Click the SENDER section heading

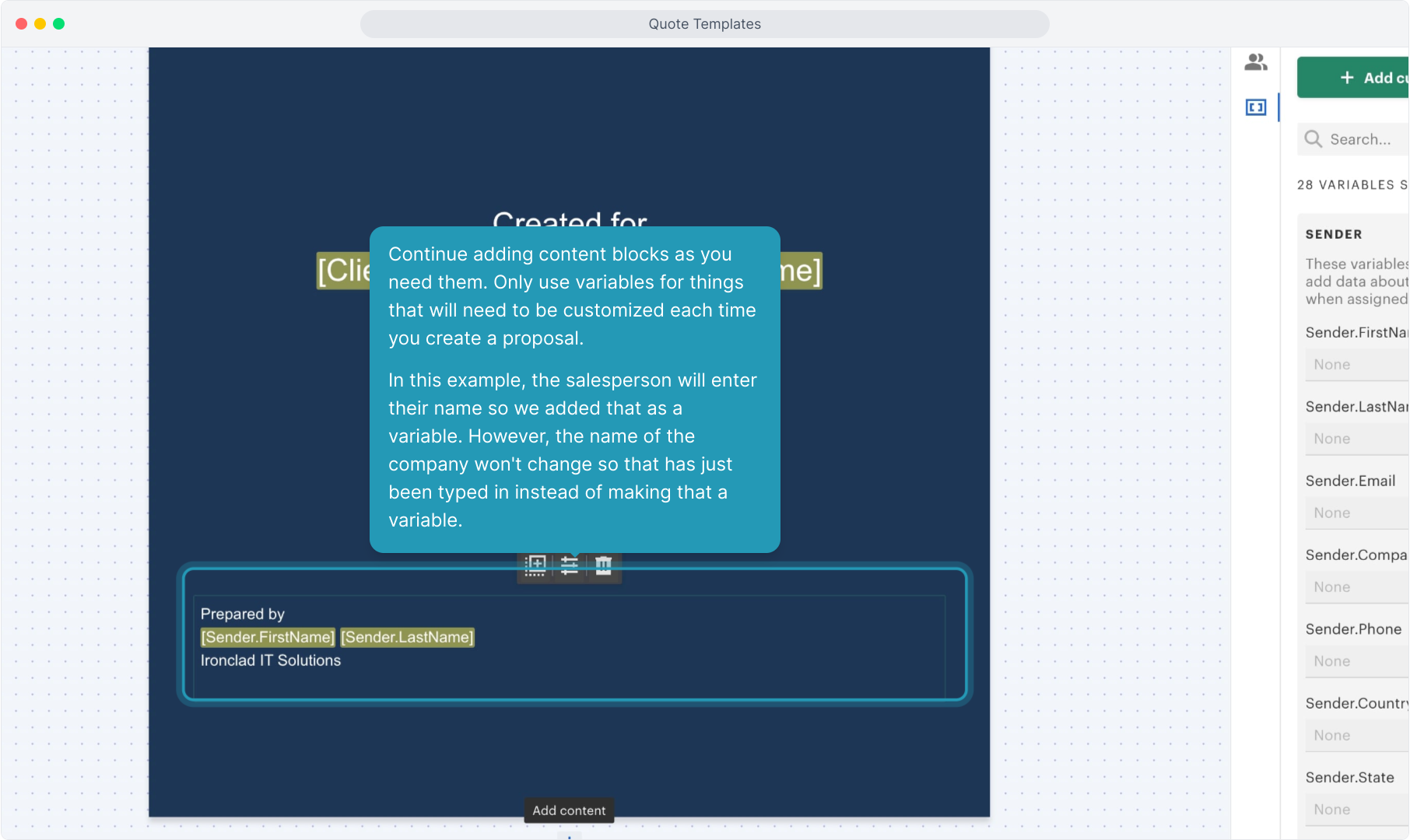tap(1334, 234)
